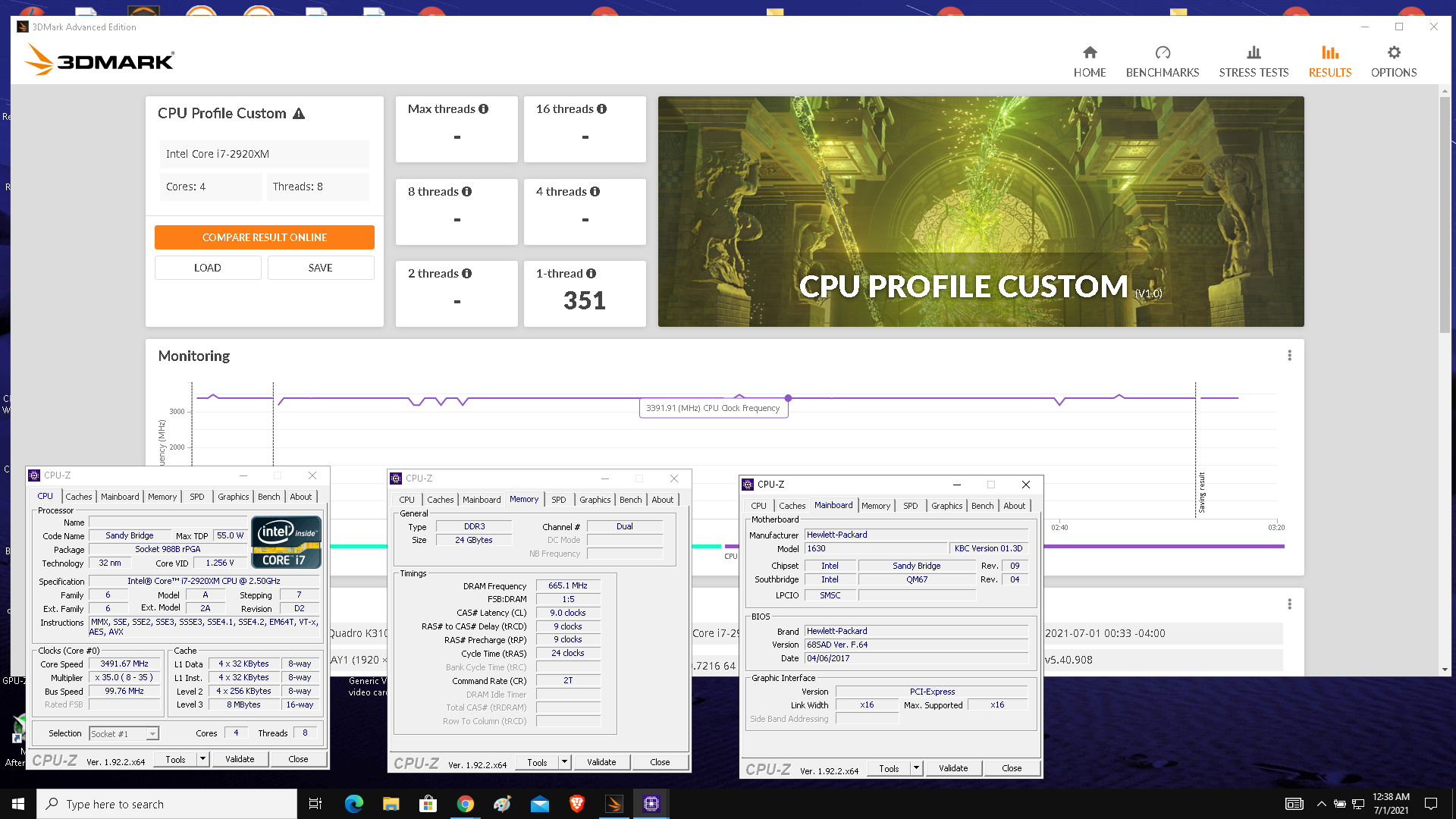Click the CPU Profile Custom banner image

click(x=981, y=212)
